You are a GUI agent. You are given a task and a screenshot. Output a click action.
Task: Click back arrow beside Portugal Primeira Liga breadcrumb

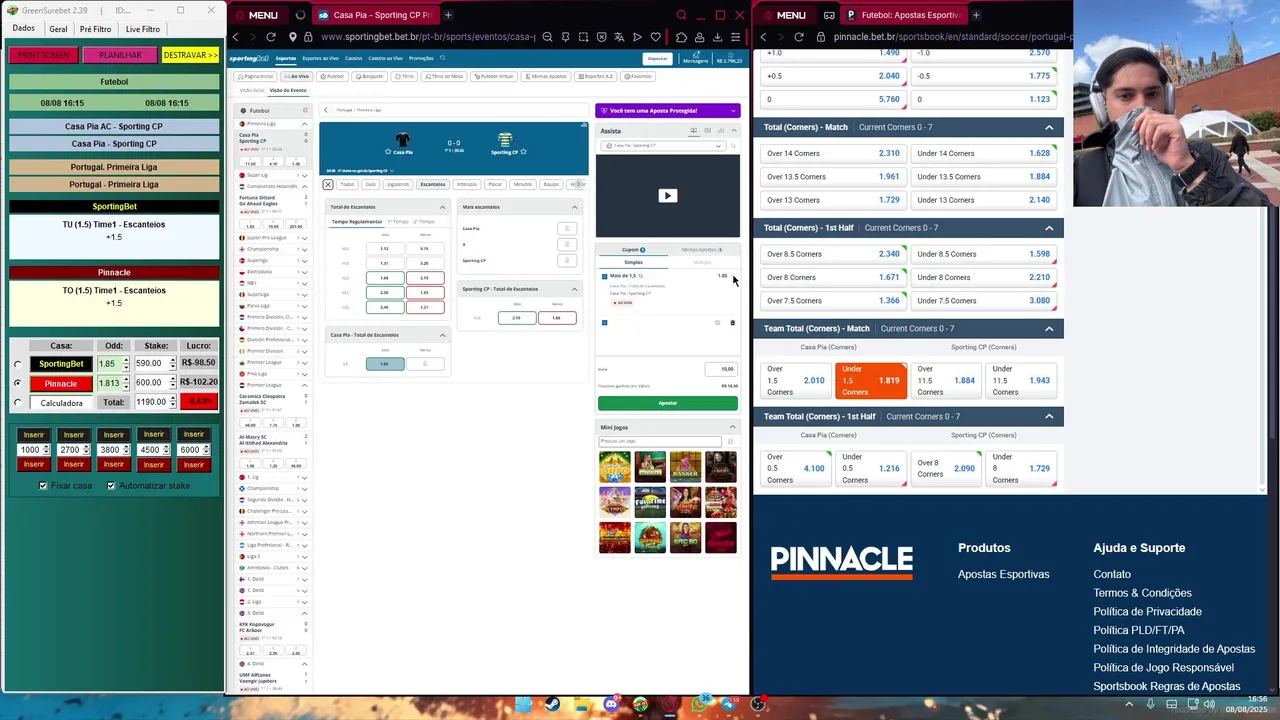(x=326, y=110)
